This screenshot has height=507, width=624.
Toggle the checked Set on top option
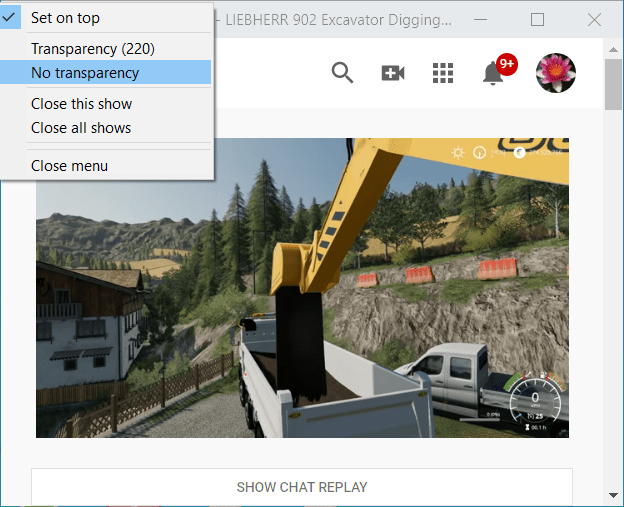click(105, 18)
